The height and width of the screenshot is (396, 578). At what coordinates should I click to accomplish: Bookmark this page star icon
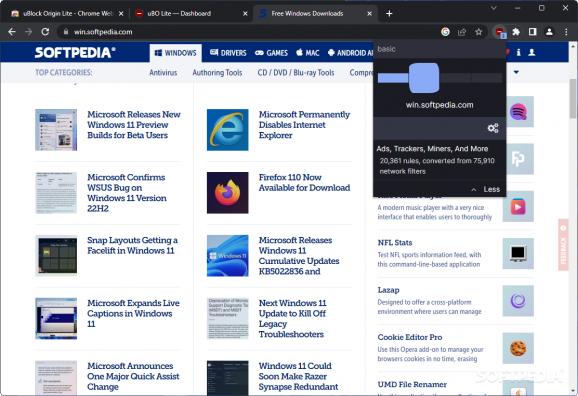click(478, 32)
